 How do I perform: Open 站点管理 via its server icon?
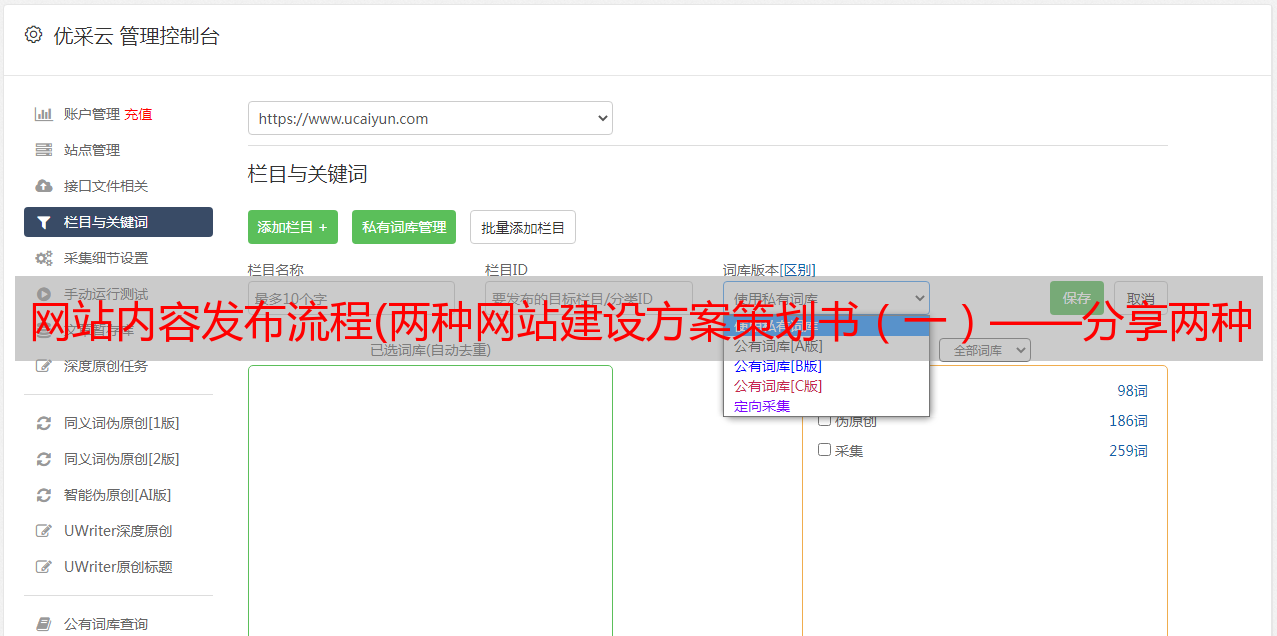[x=43, y=150]
